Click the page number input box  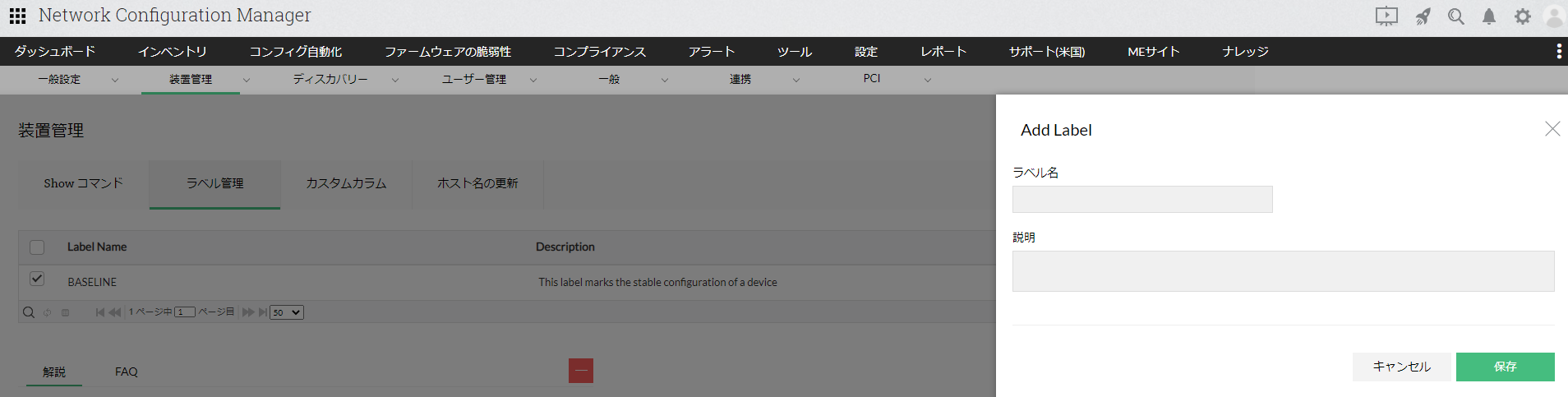185,312
